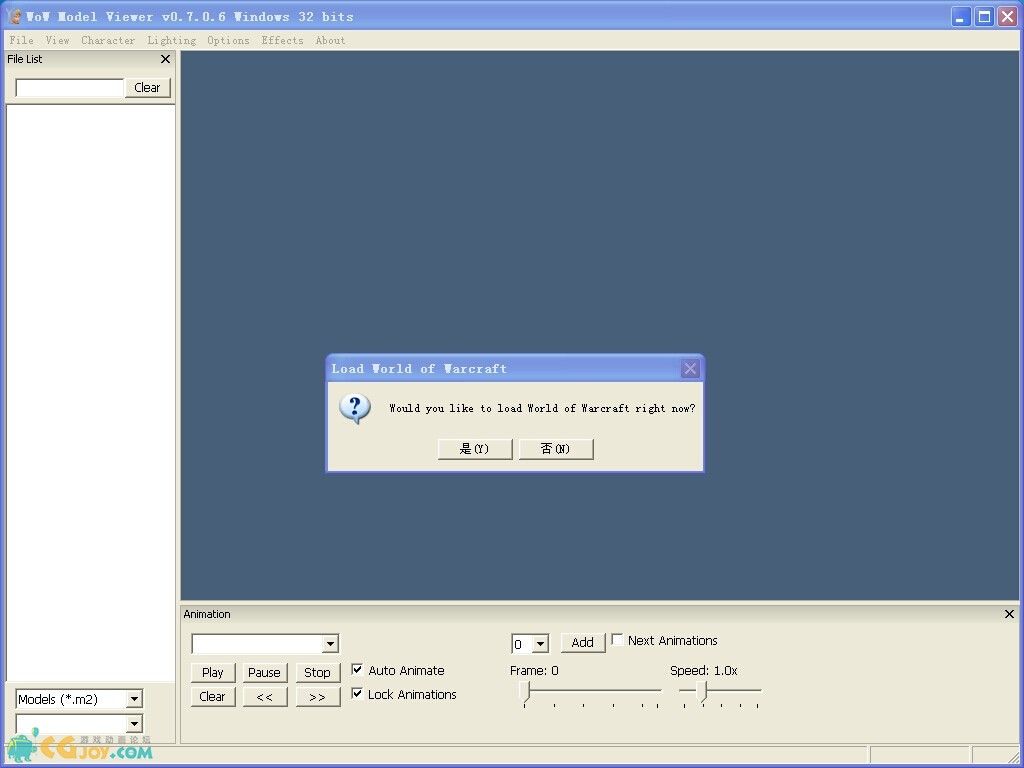Viewport: 1024px width, 768px height.
Task: Confirm loading World of Warcraft with 是(Y)
Action: pyautogui.click(x=475, y=449)
